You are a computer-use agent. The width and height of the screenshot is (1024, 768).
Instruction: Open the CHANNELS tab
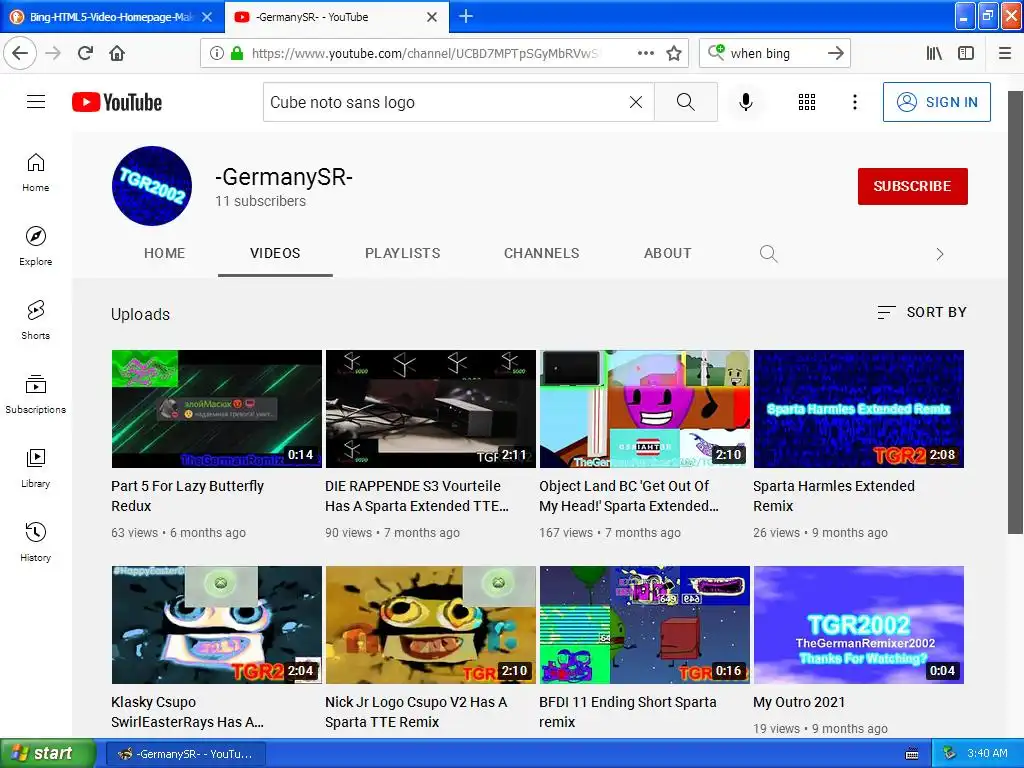pos(541,253)
